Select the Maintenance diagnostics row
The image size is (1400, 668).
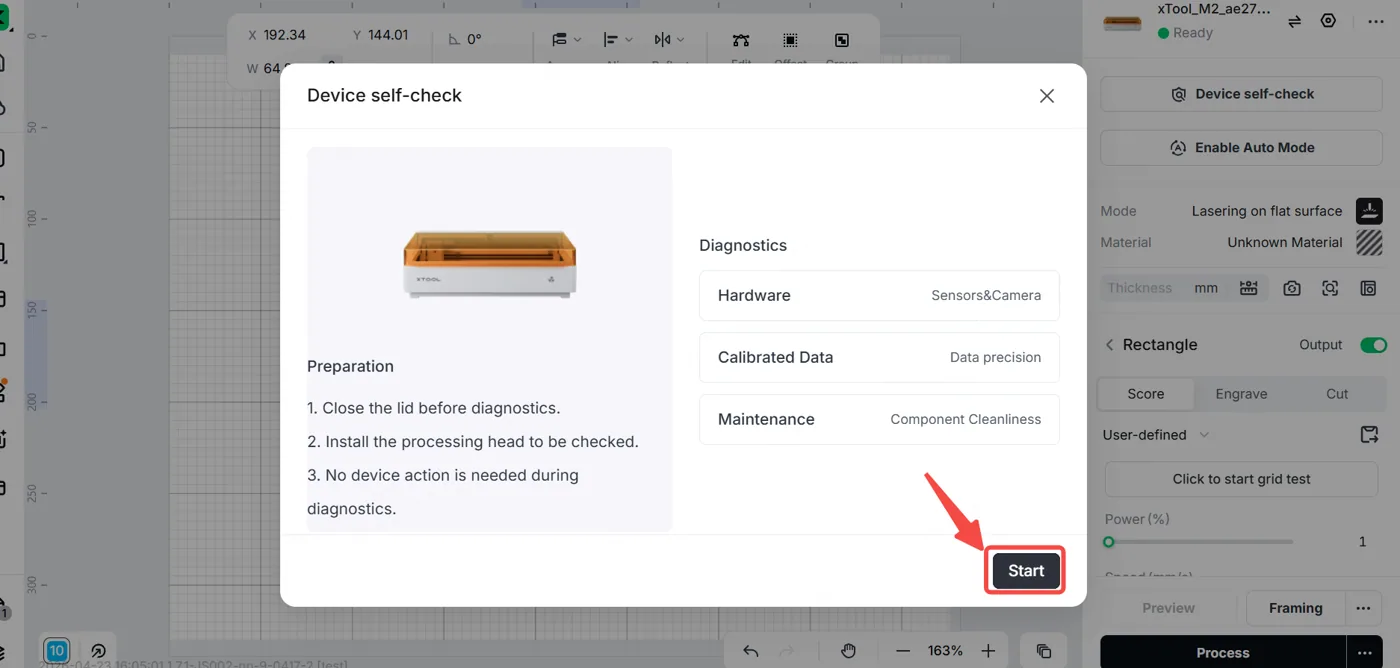[879, 419]
